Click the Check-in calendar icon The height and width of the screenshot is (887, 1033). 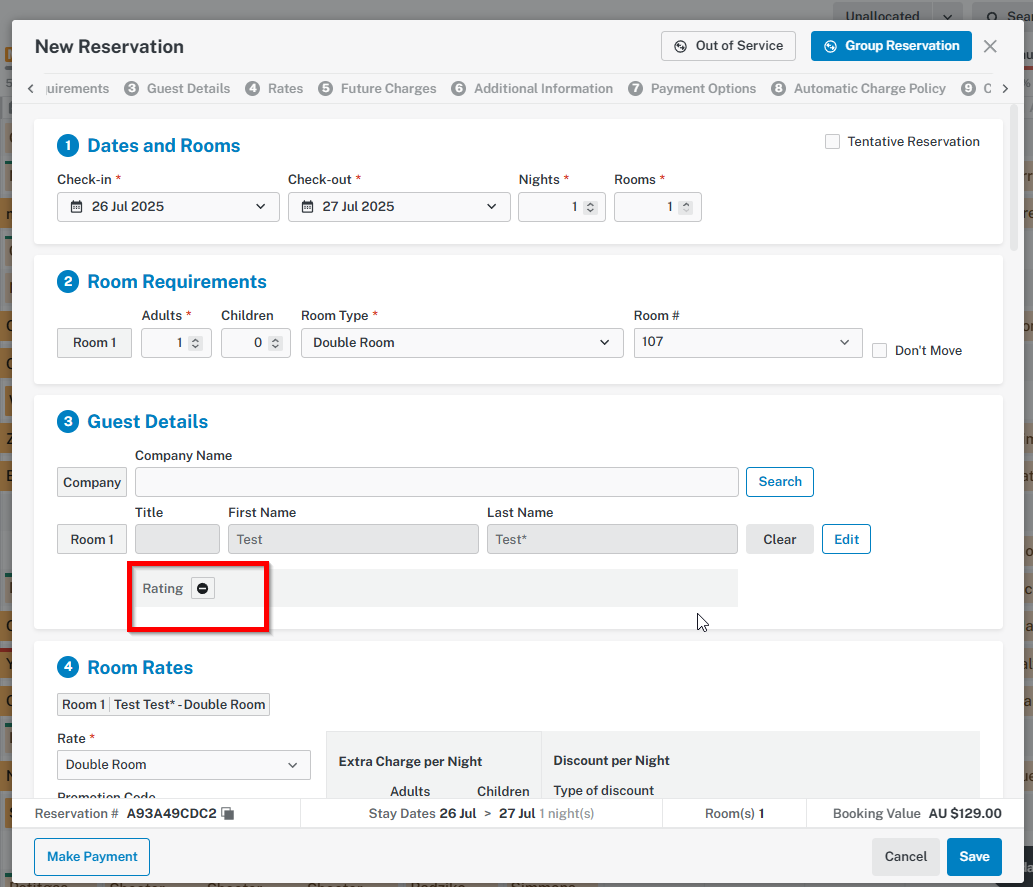pos(77,207)
